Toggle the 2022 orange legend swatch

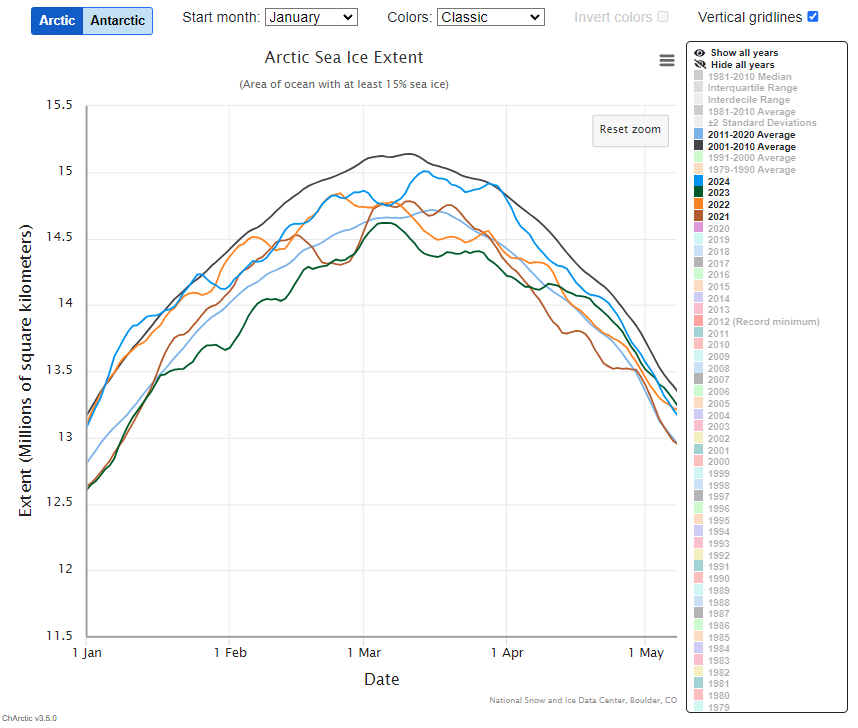(x=698, y=205)
